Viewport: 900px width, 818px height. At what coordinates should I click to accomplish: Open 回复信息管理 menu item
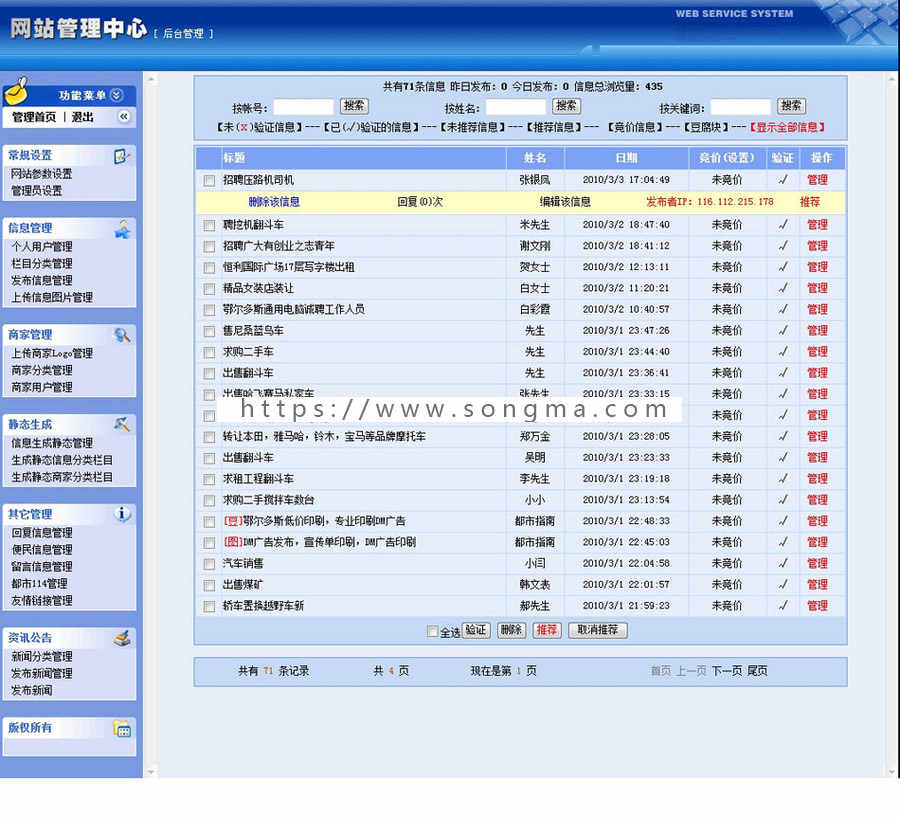tap(42, 533)
